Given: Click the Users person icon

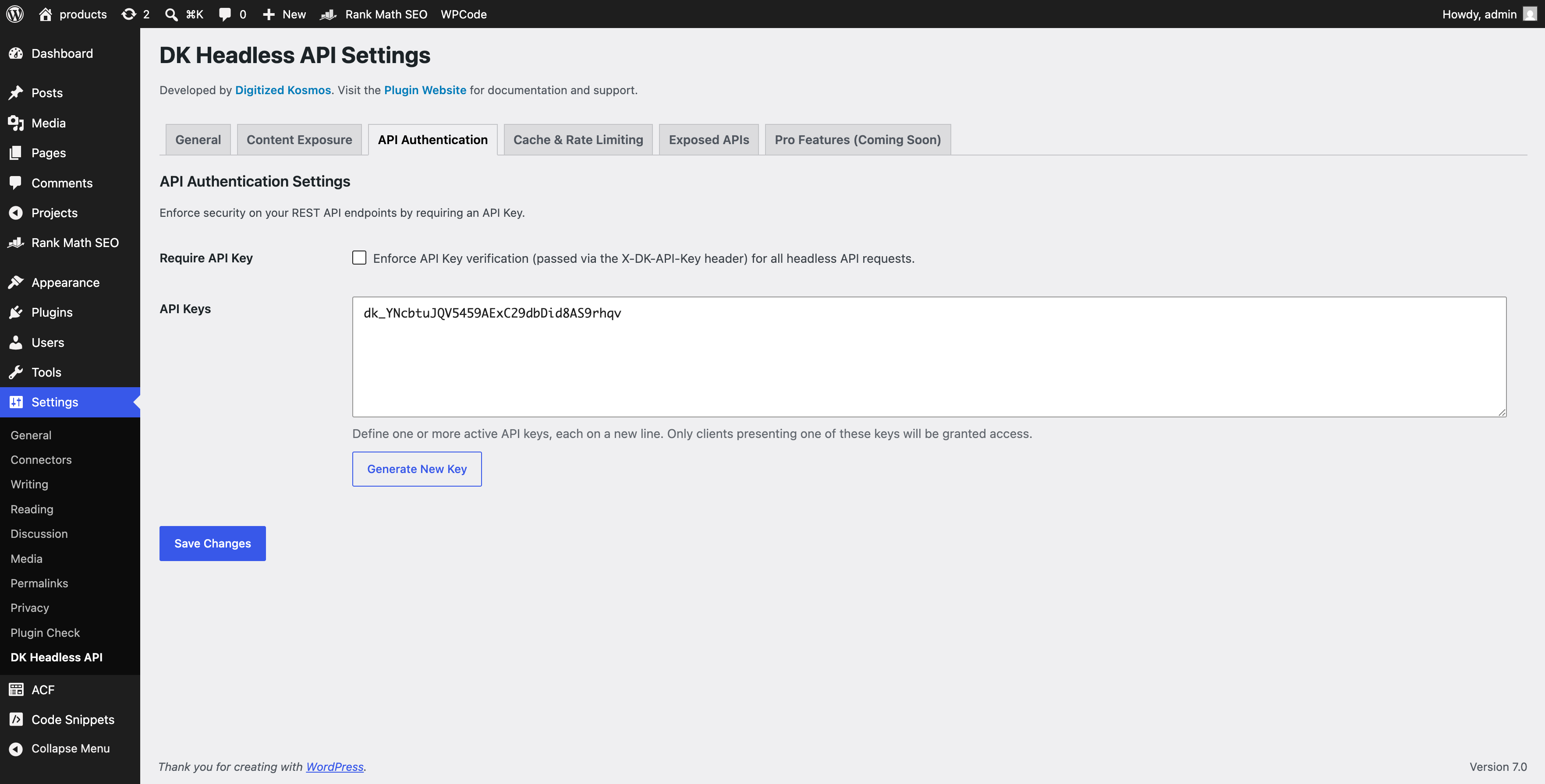Looking at the screenshot, I should pos(16,342).
